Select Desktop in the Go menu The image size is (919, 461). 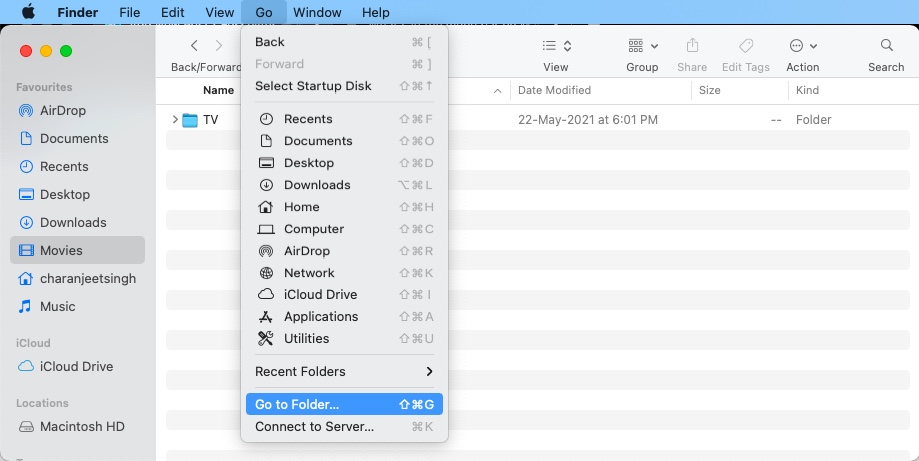pyautogui.click(x=344, y=163)
